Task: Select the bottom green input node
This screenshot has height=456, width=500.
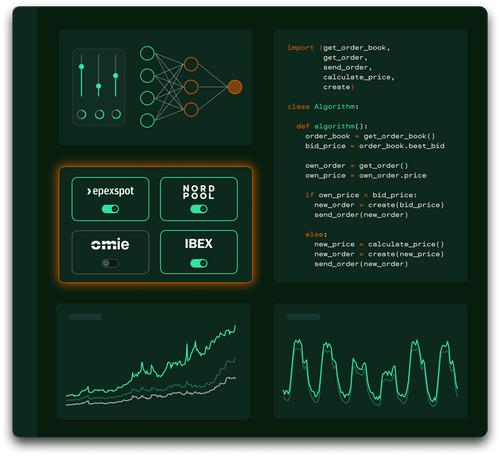Action: [x=147, y=121]
